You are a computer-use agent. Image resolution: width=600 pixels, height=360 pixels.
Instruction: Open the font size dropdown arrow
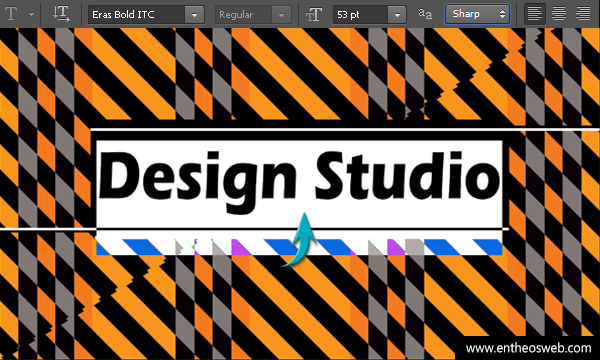tap(397, 15)
